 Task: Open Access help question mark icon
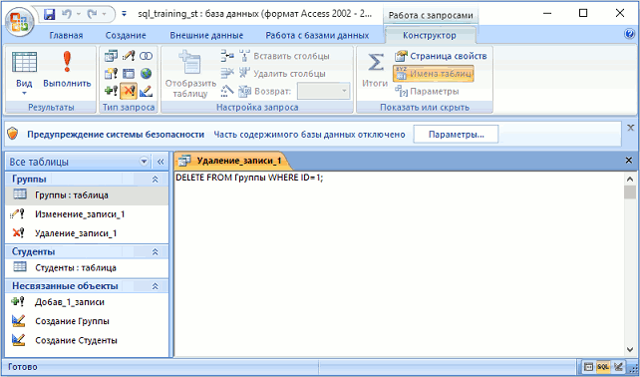[629, 34]
